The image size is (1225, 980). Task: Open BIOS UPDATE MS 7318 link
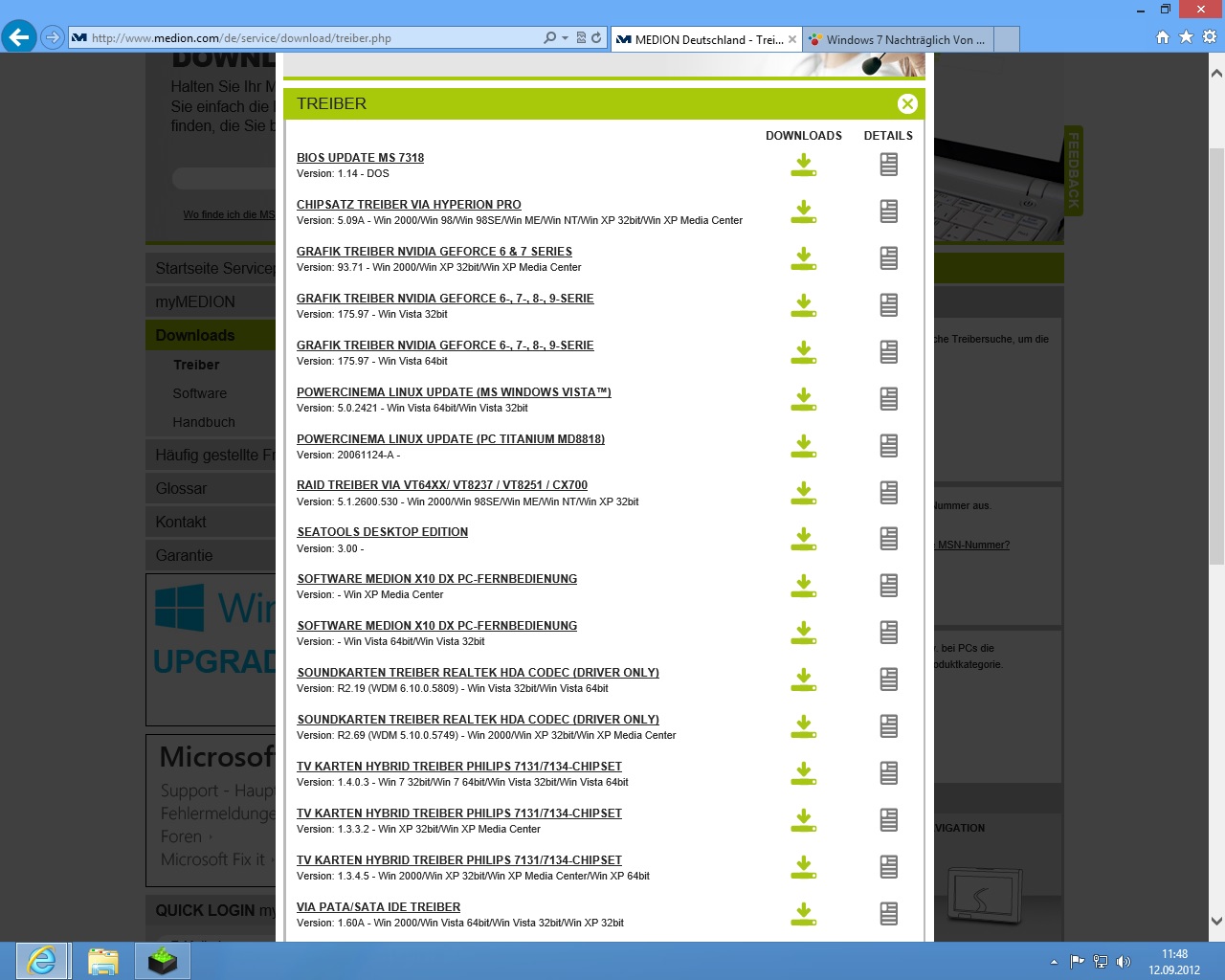point(360,158)
